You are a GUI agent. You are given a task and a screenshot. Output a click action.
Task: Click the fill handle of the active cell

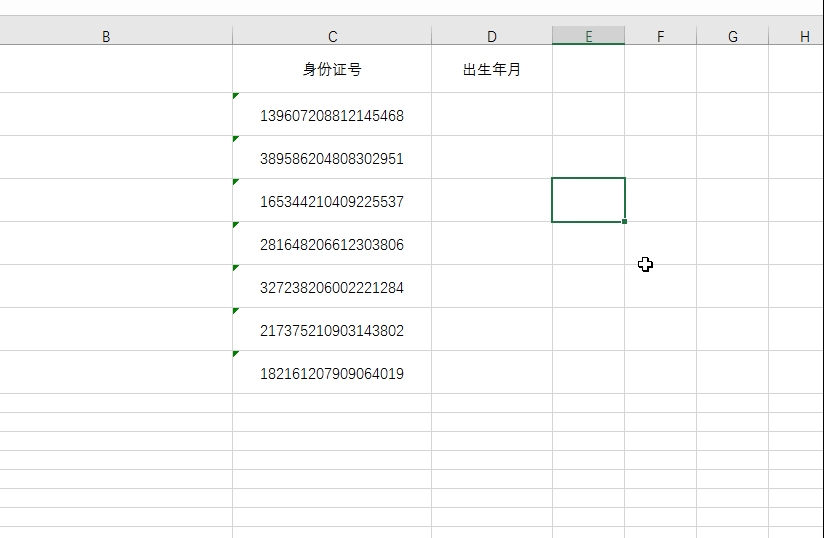pyautogui.click(x=625, y=221)
